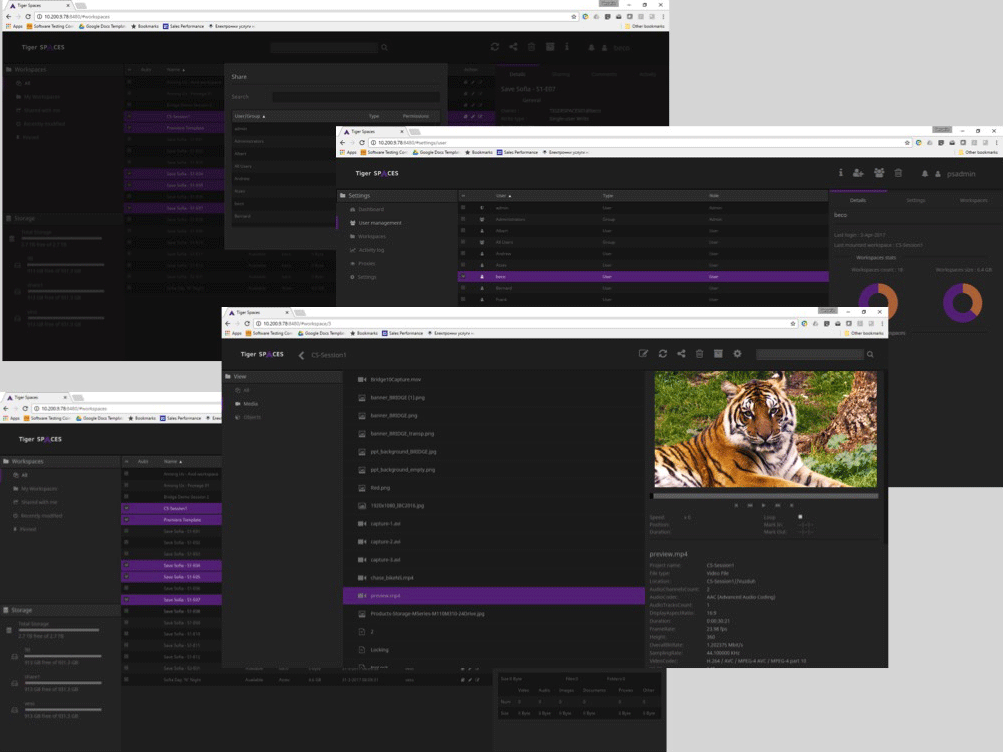Open the gear settings in CS-Session1 workspace toolbar
This screenshot has height=752, width=1003.
[x=738, y=354]
